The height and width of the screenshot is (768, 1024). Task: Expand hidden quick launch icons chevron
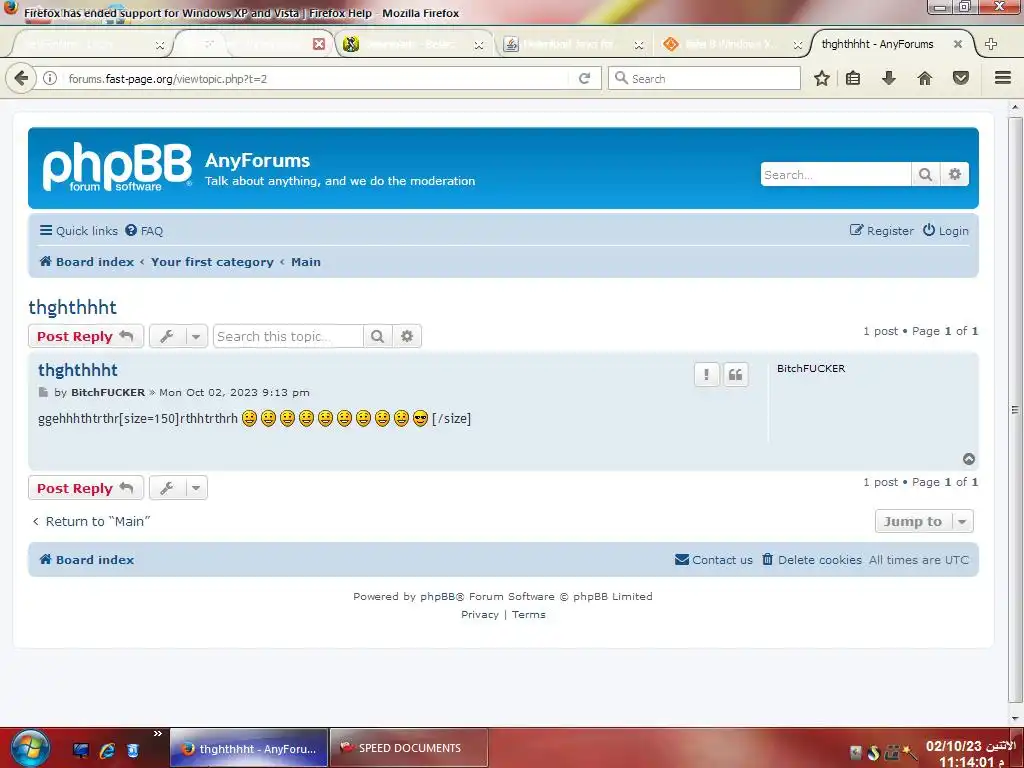coord(157,734)
